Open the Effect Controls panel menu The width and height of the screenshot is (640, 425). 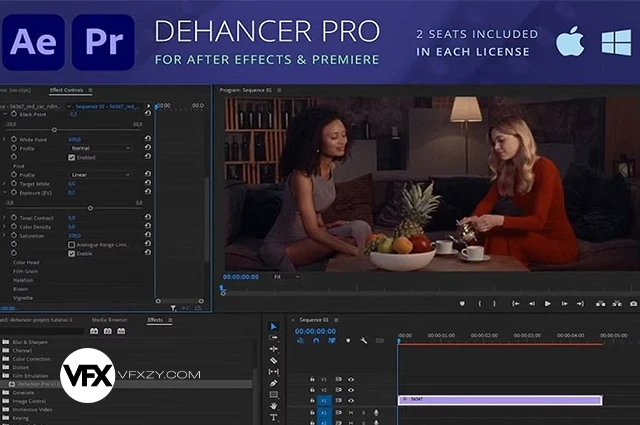pyautogui.click(x=90, y=90)
